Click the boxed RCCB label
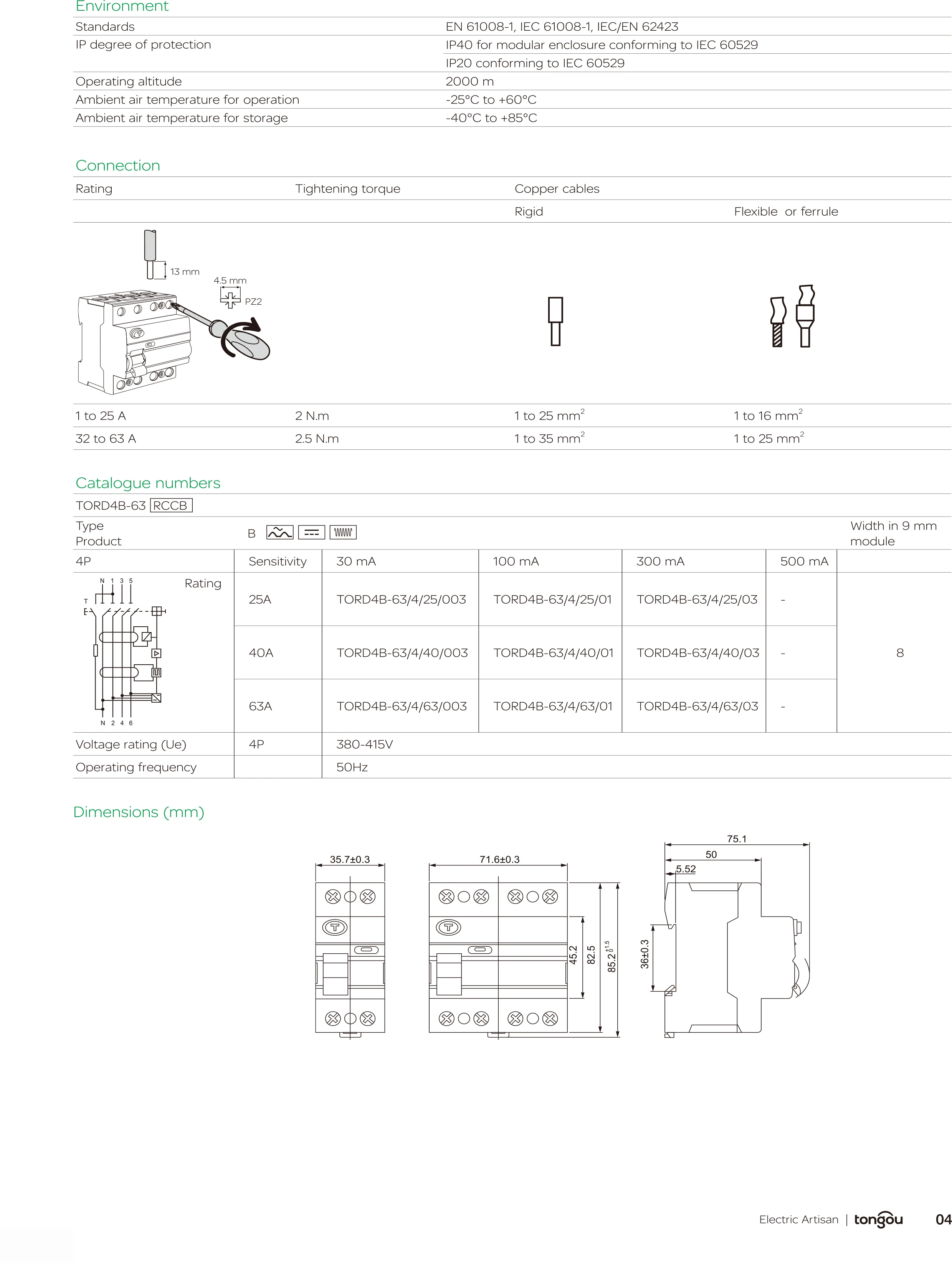The height and width of the screenshot is (1263, 952). (x=171, y=506)
